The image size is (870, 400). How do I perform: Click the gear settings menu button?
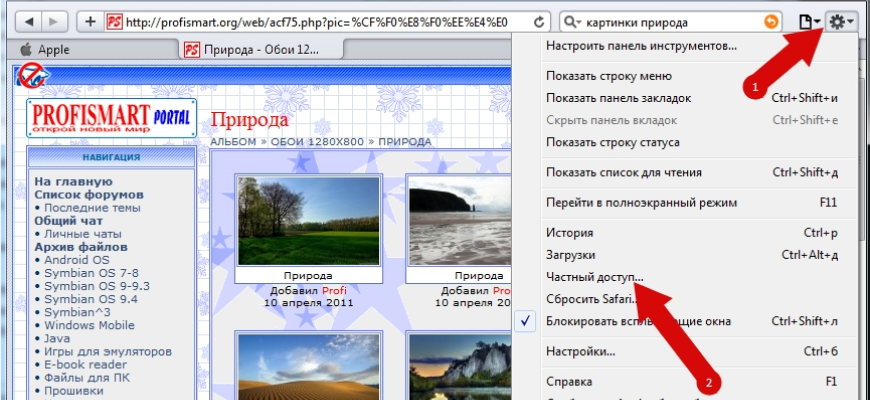841,22
